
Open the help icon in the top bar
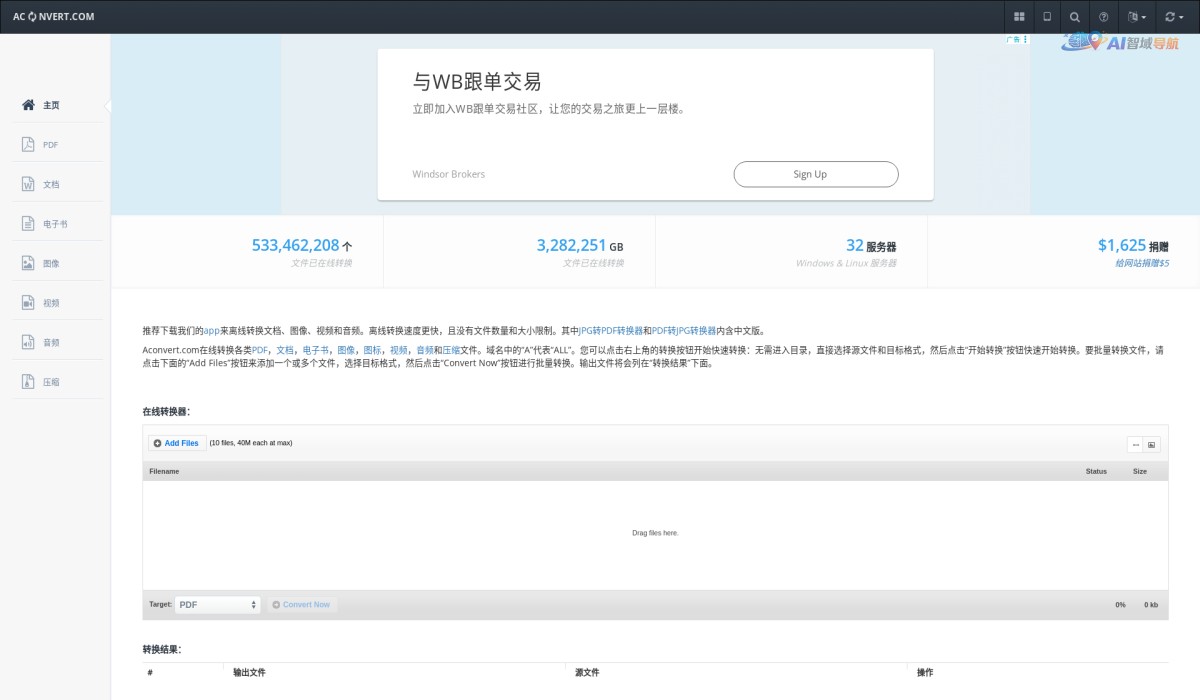(1104, 16)
